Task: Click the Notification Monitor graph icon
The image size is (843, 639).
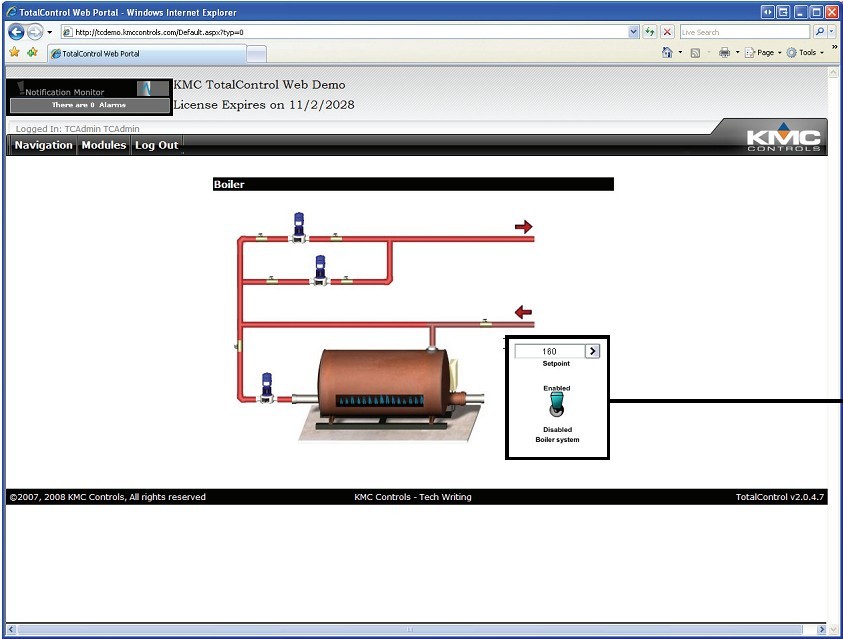Action: pos(145,89)
